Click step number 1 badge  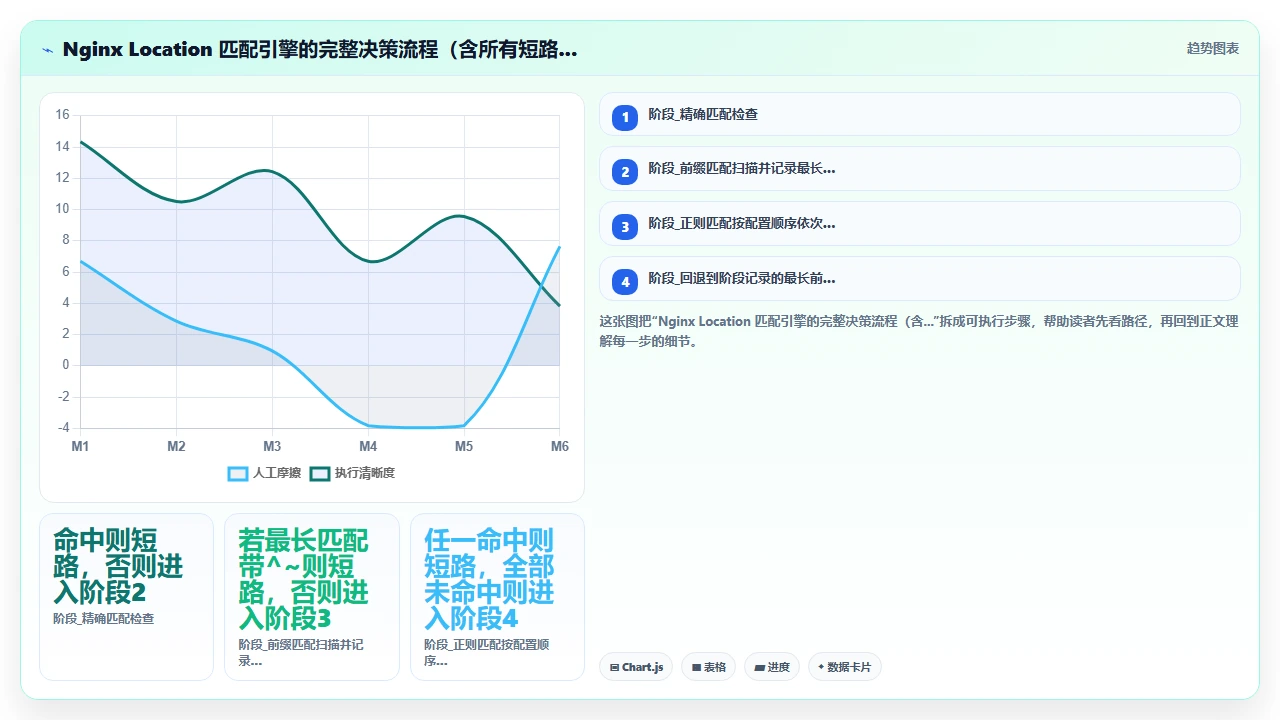tap(625, 117)
